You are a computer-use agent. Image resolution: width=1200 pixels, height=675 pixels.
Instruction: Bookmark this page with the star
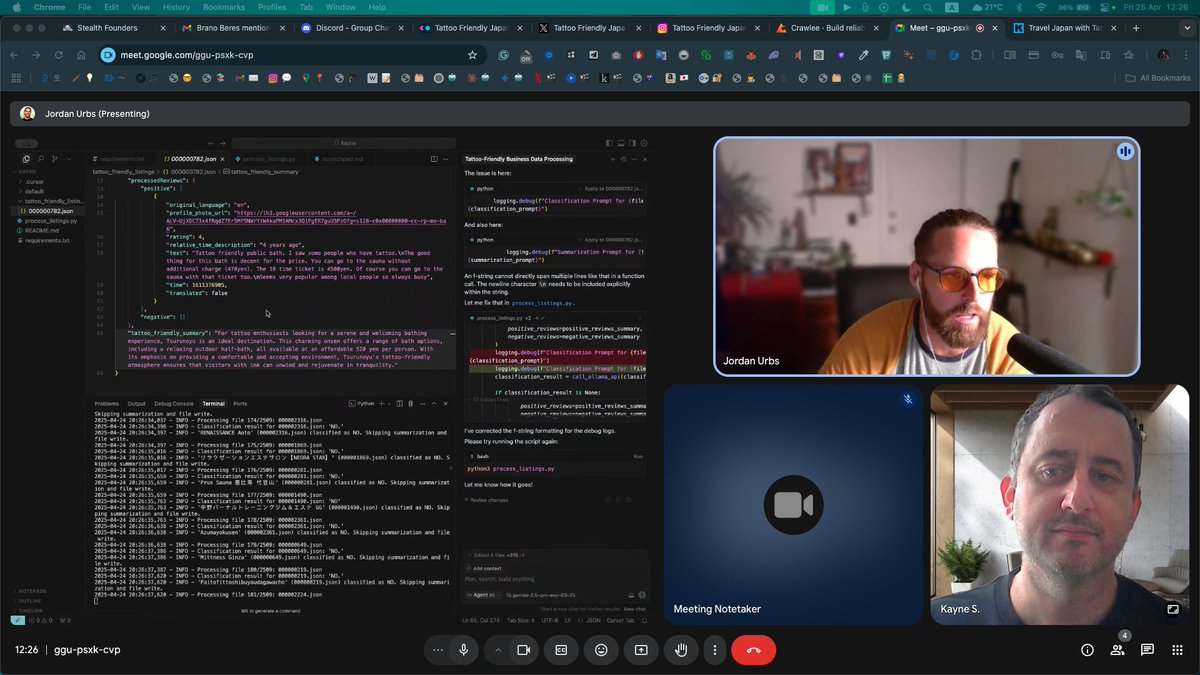(472, 55)
